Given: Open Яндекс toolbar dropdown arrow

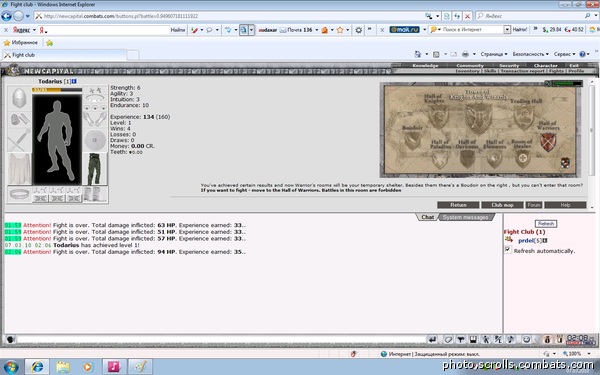Looking at the screenshot, I should [34, 30].
